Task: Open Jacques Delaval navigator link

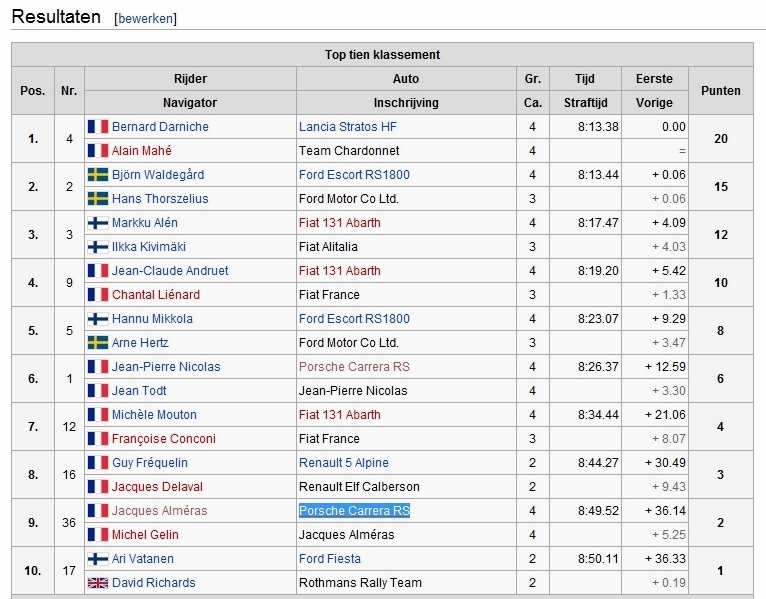Action: click(157, 486)
